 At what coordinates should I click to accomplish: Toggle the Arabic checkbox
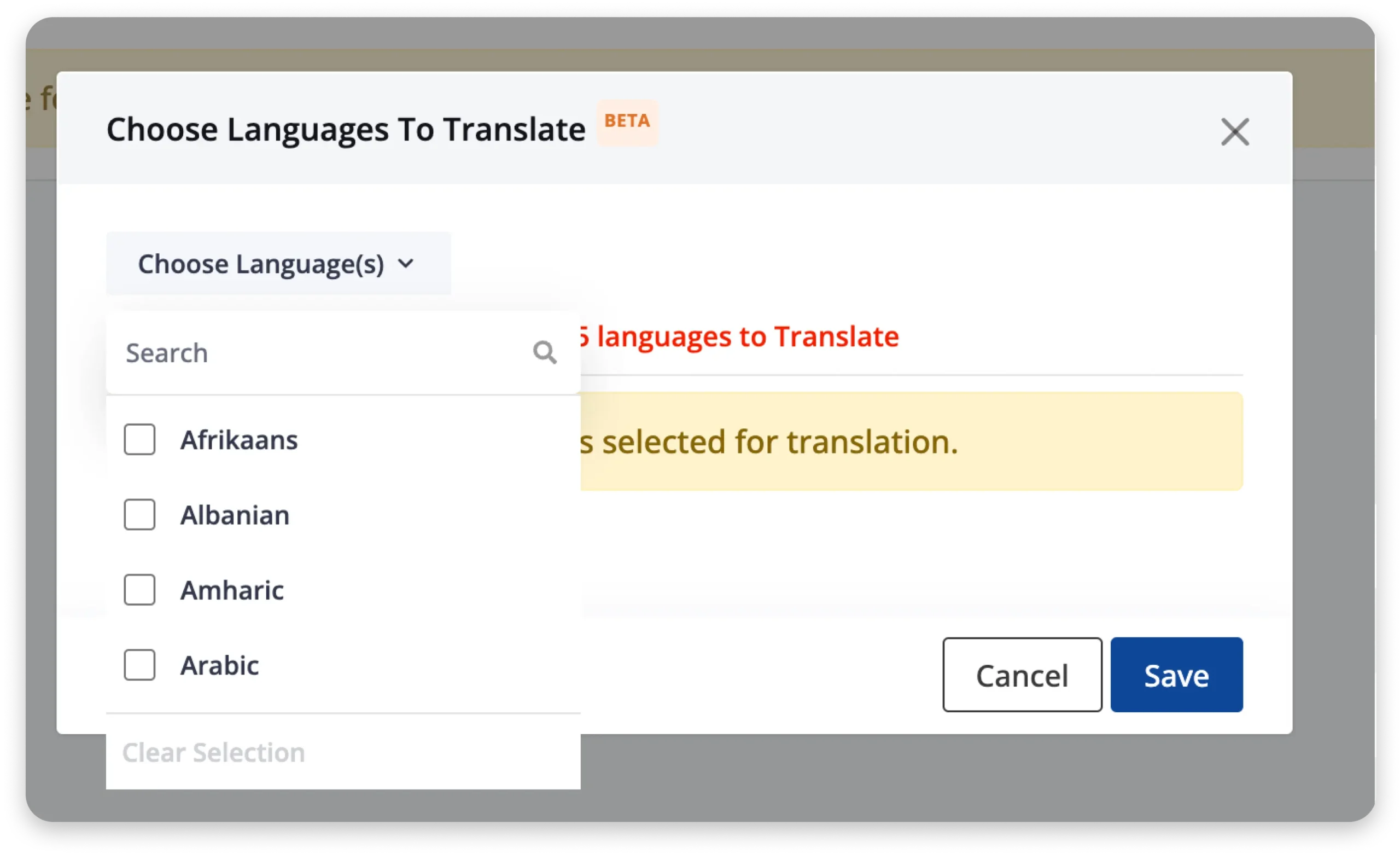pyautogui.click(x=140, y=665)
